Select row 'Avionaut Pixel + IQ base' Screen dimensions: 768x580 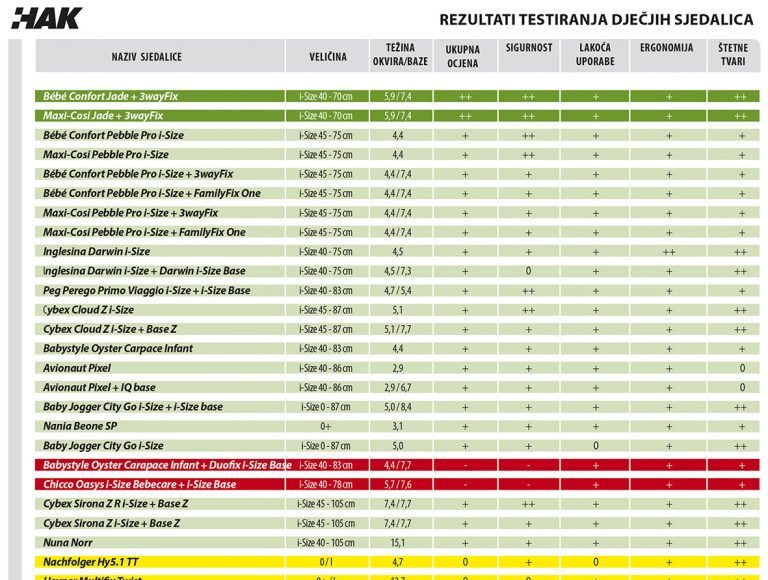[397, 387]
